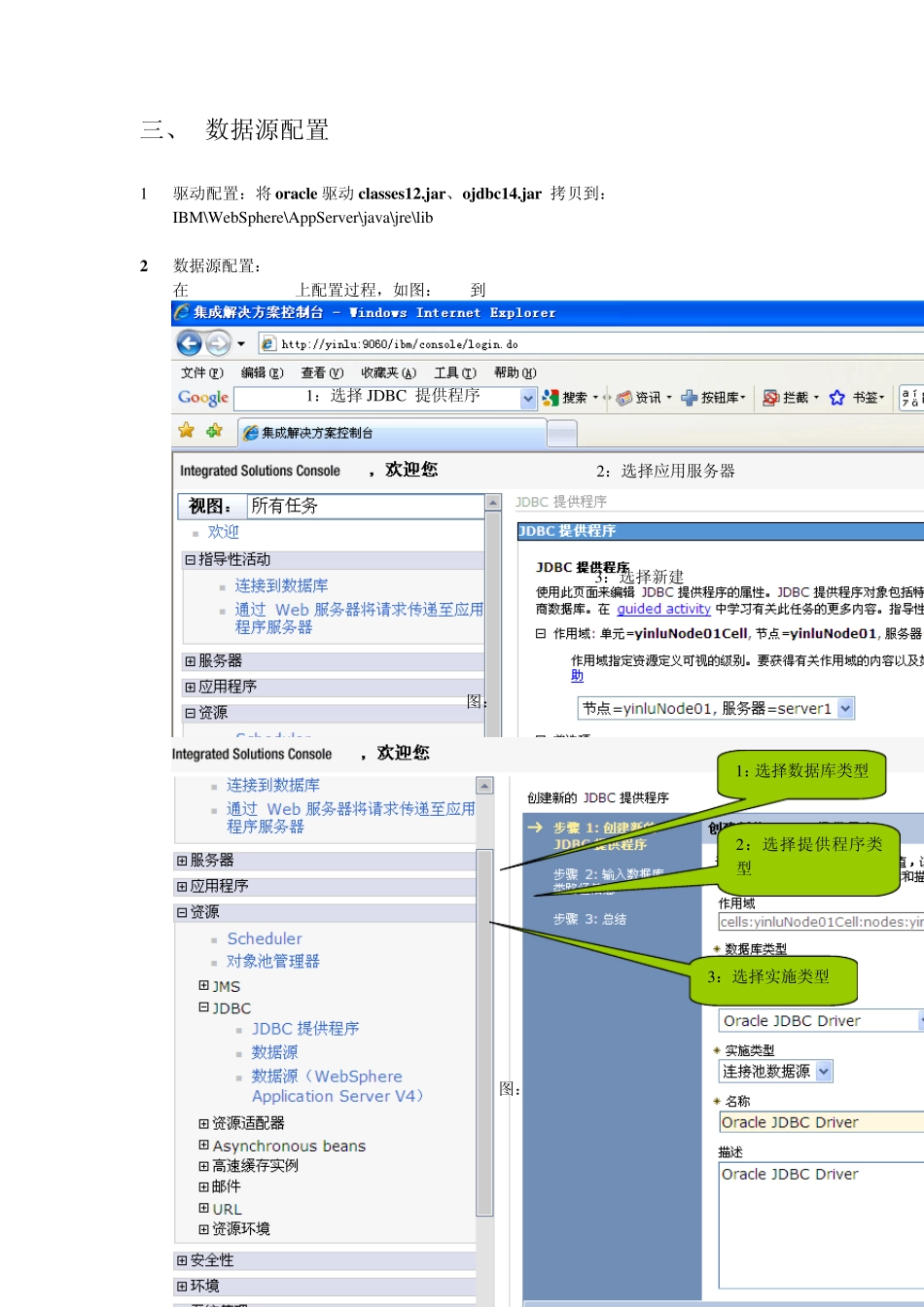Viewport: 924px width, 1307px height.
Task: Click the address bar showing yinlu:9060 URL
Action: click(x=590, y=343)
